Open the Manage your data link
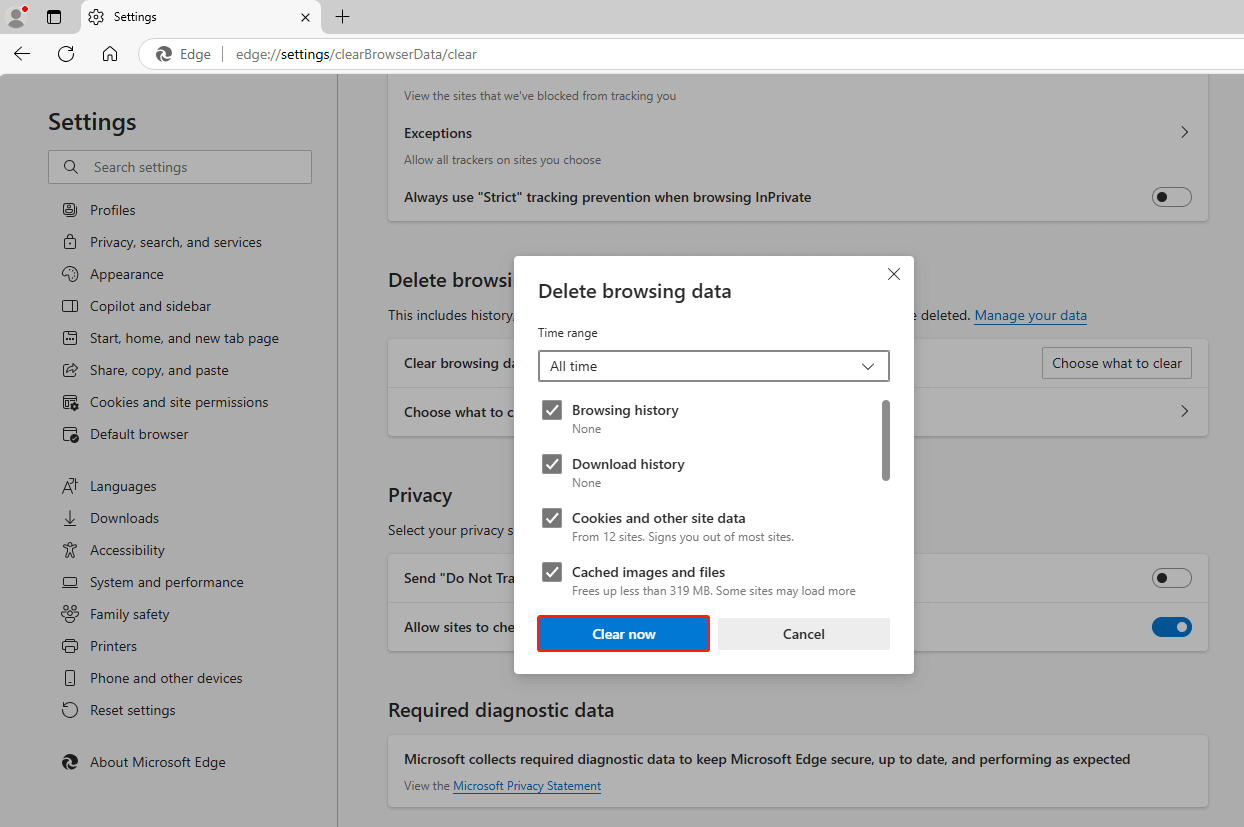 [x=1030, y=315]
